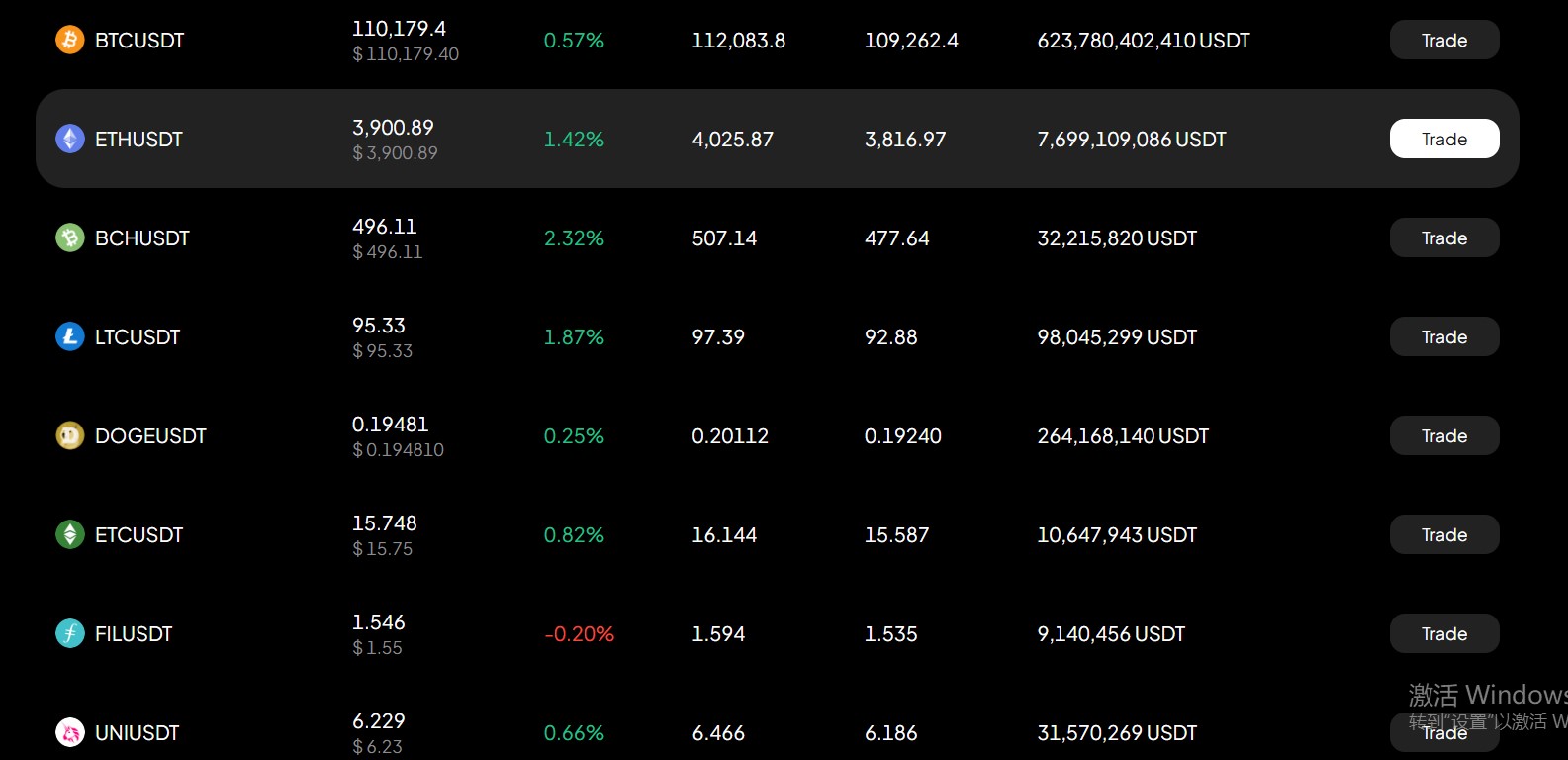The height and width of the screenshot is (760, 1568).
Task: Click the Bitcoin Cash coin icon
Action: pyautogui.click(x=69, y=237)
